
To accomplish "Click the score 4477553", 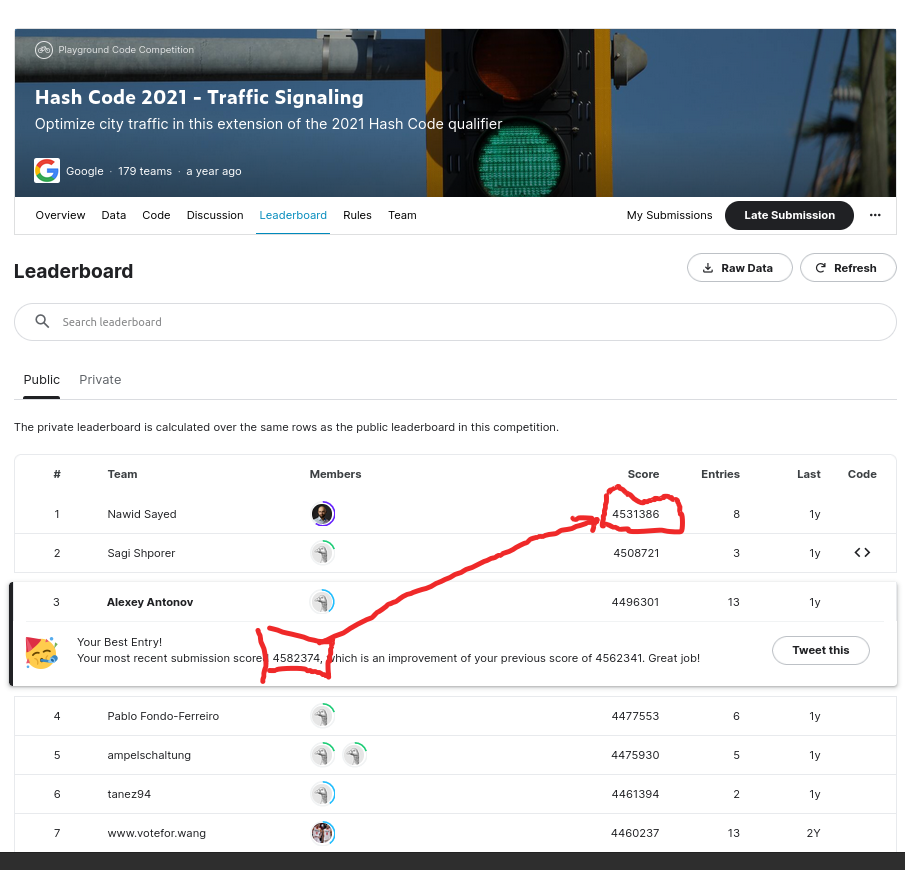I will 635,716.
